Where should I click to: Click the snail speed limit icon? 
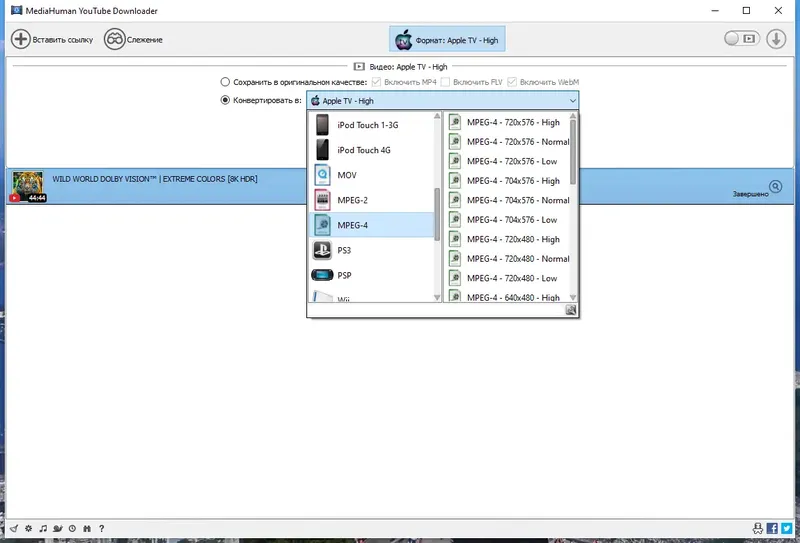coord(58,529)
